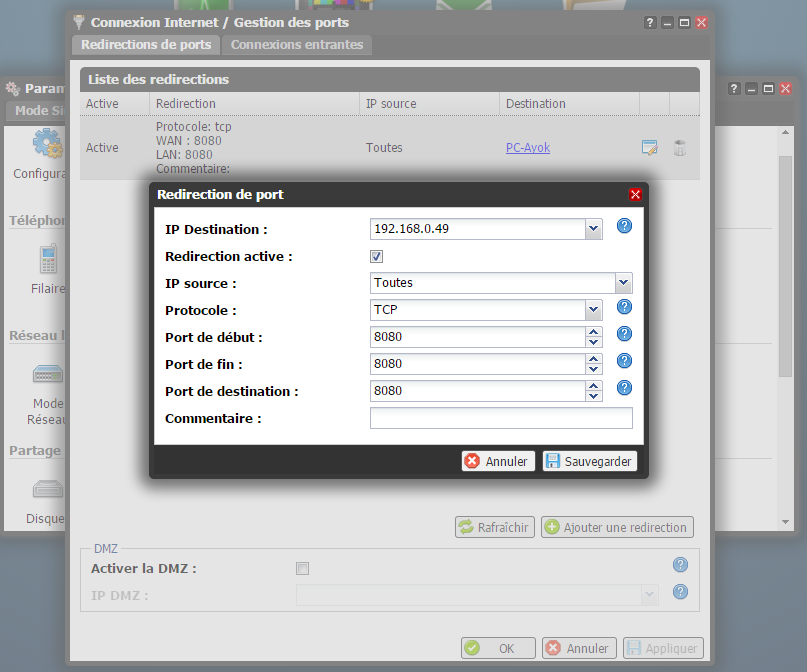Click the help icon beside Port de début
807x672 pixels.
[625, 334]
